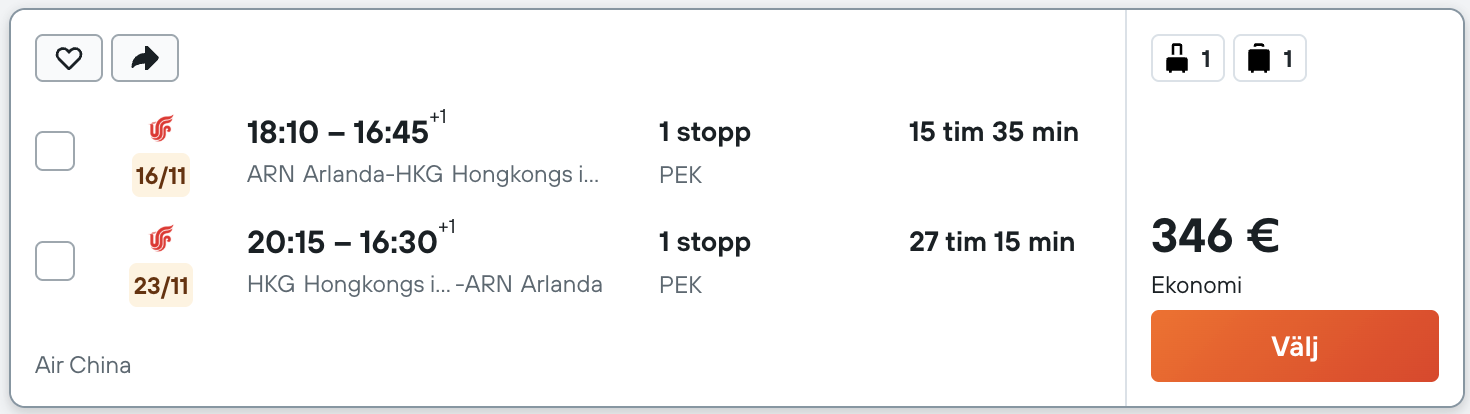Click the checked suitcase allowance icon

[1270, 59]
